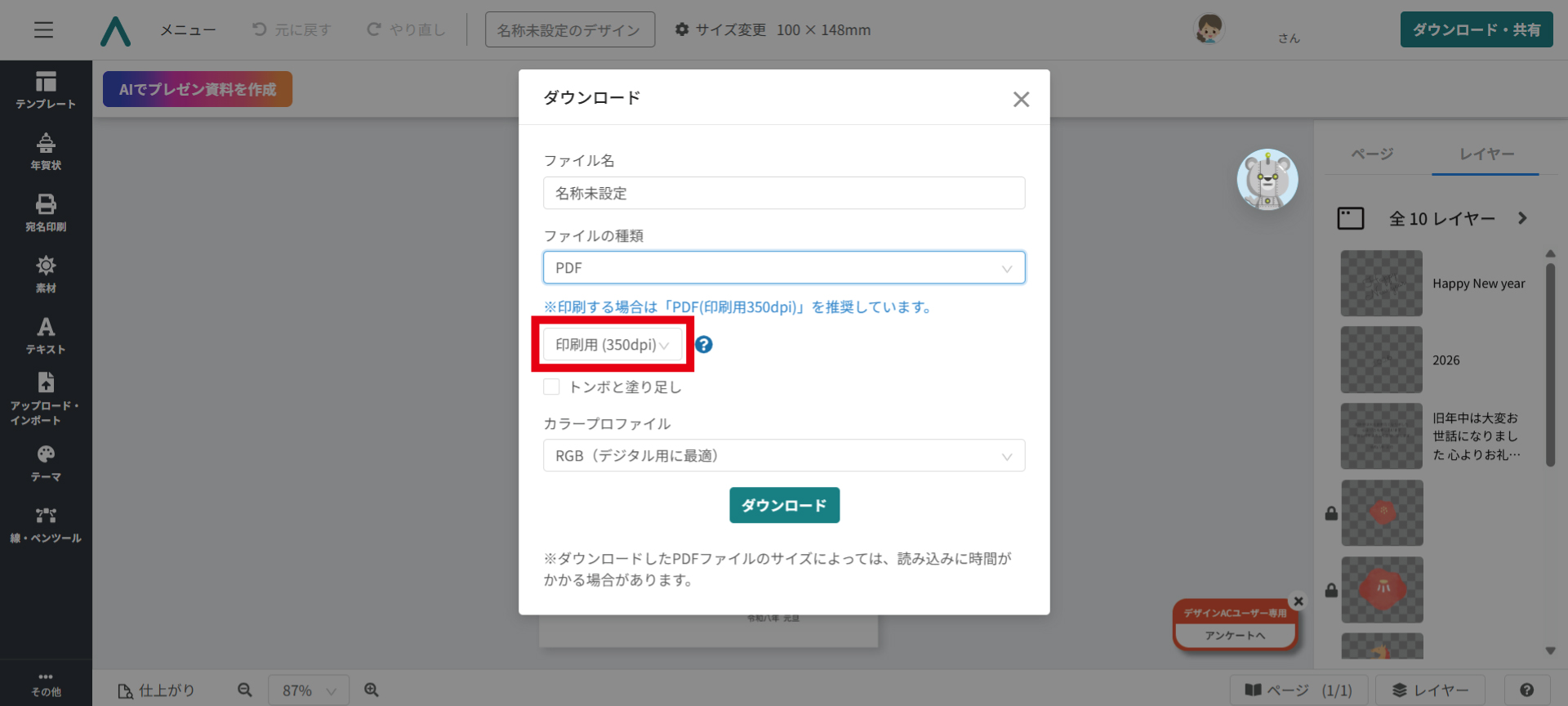Open the テンプレート sidebar panel
Viewport: 1568px width, 706px height.
point(46,90)
